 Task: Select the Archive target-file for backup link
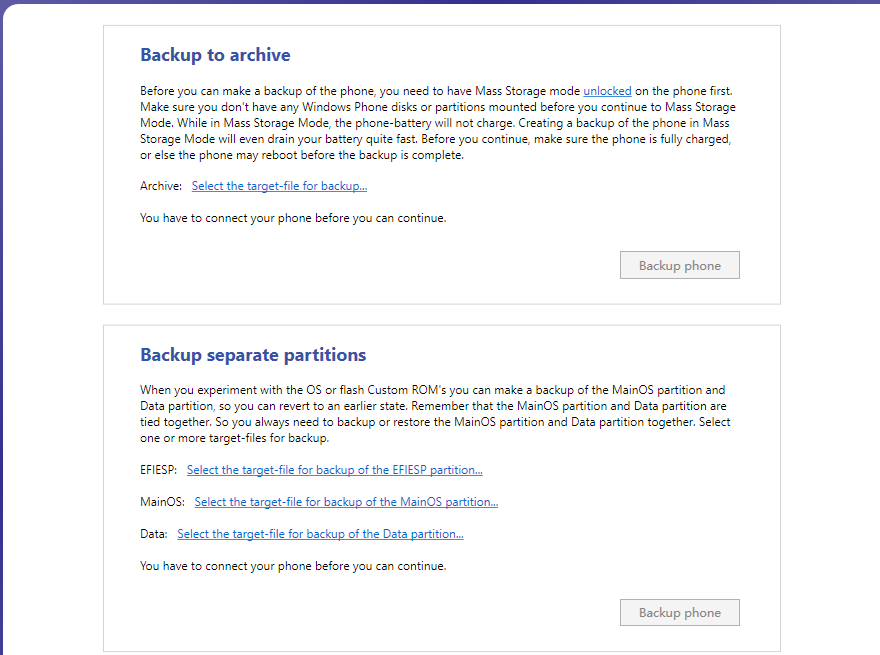pos(279,186)
